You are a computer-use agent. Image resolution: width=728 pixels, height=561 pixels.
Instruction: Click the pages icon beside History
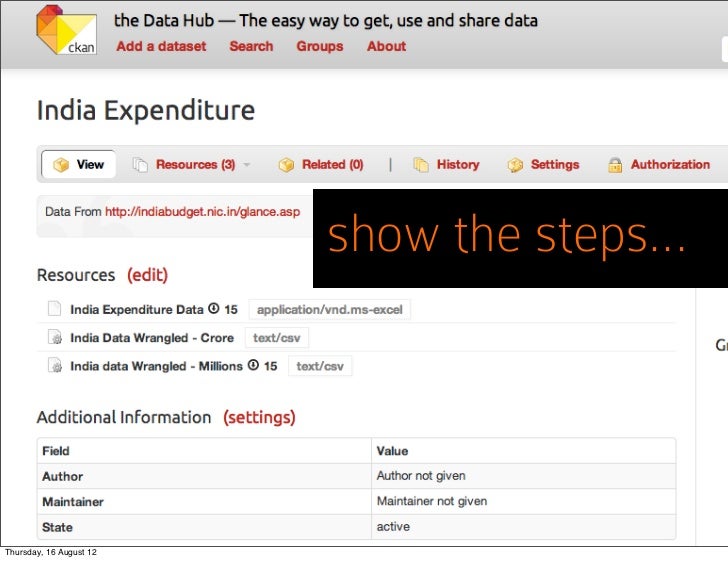click(421, 165)
